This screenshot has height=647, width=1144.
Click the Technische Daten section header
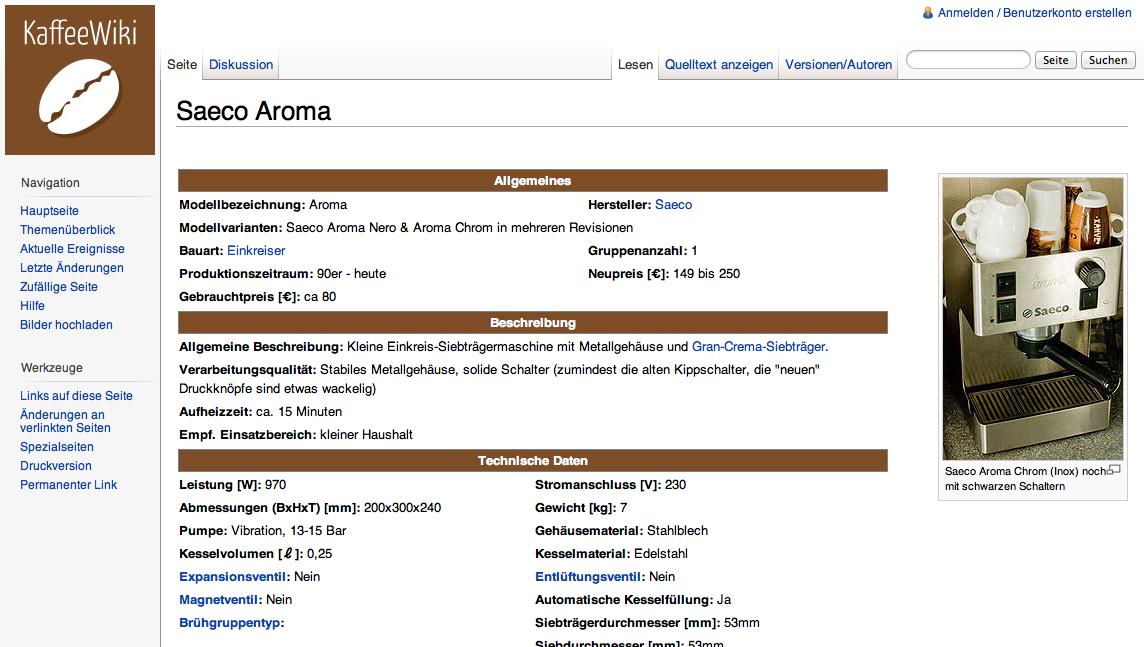533,461
